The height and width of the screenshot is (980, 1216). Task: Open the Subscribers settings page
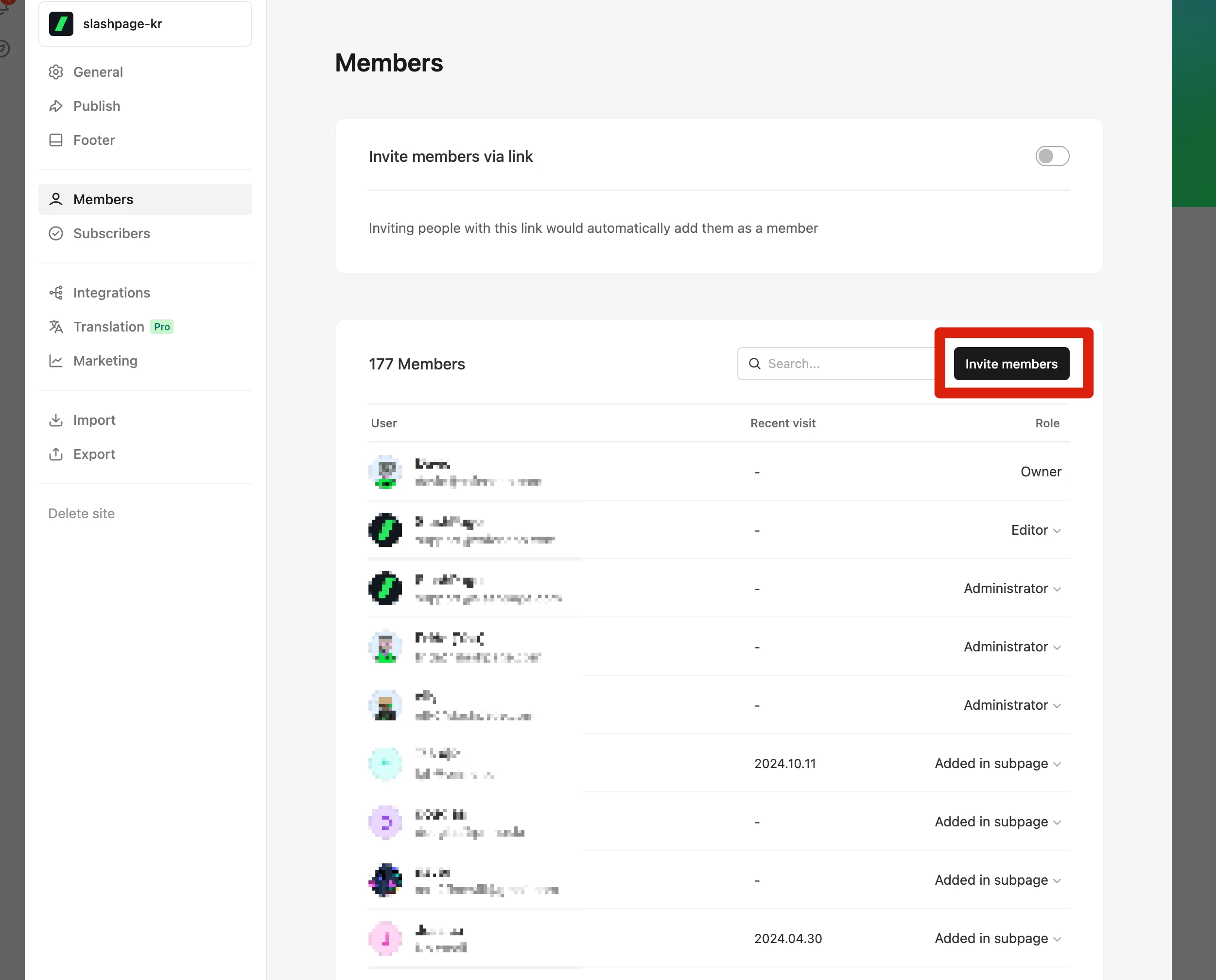(111, 234)
